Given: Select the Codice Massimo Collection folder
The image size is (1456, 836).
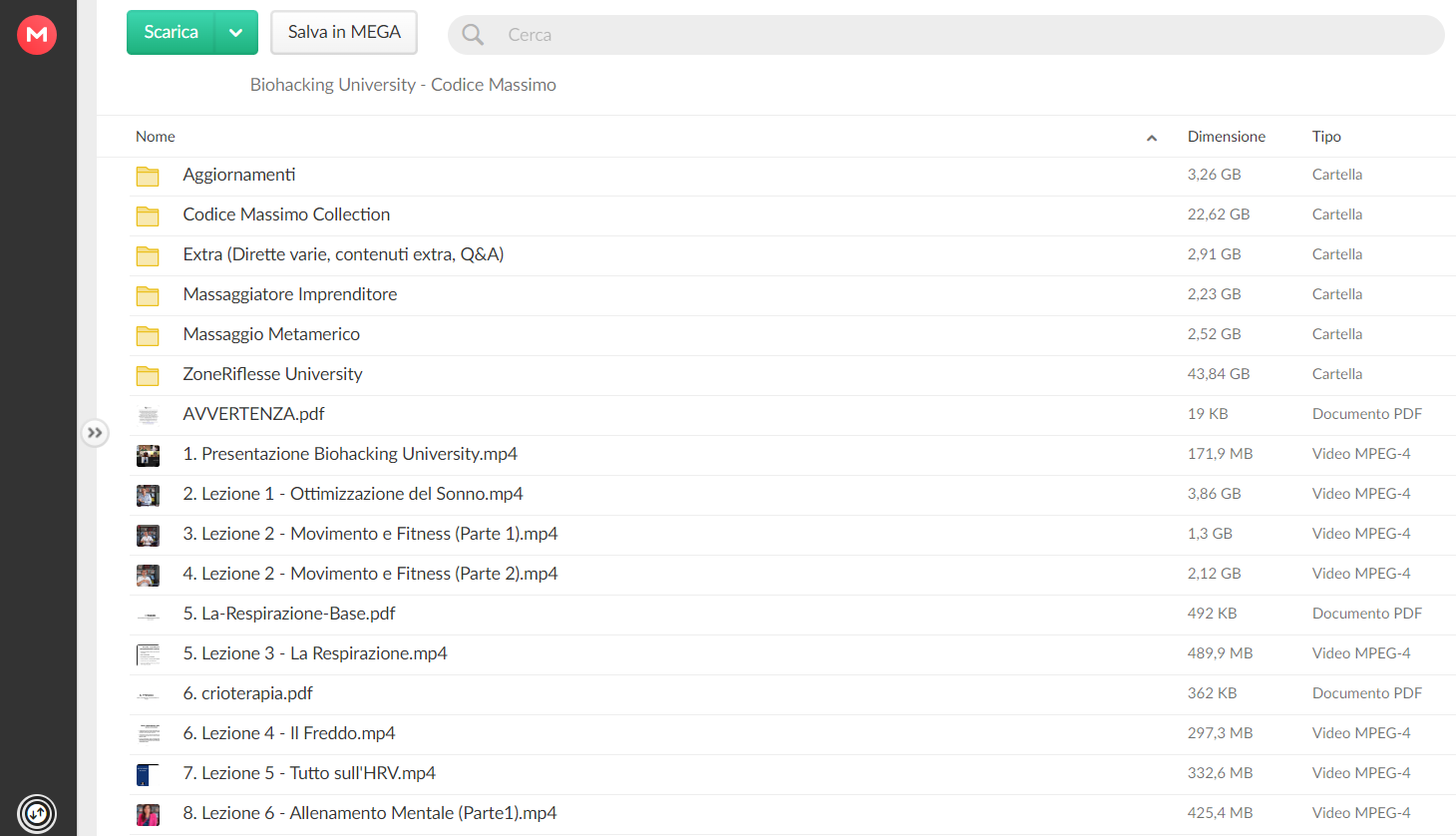Looking at the screenshot, I should [x=286, y=214].
